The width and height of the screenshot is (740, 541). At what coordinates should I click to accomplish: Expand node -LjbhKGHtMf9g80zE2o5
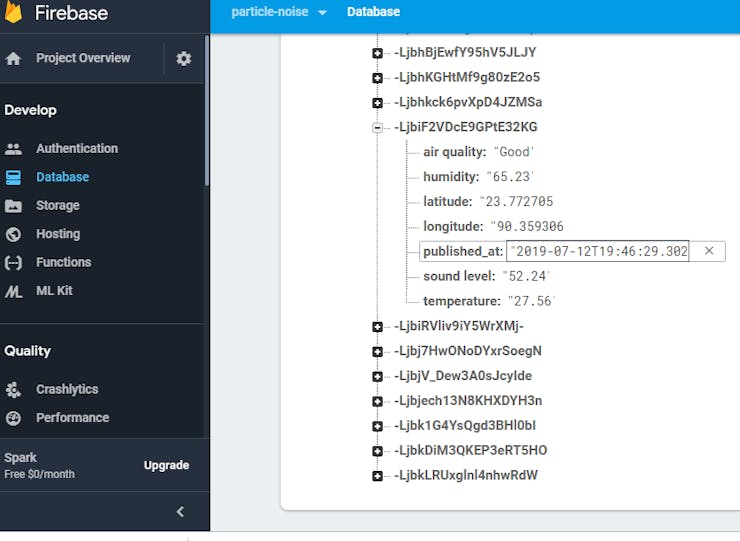coord(377,78)
